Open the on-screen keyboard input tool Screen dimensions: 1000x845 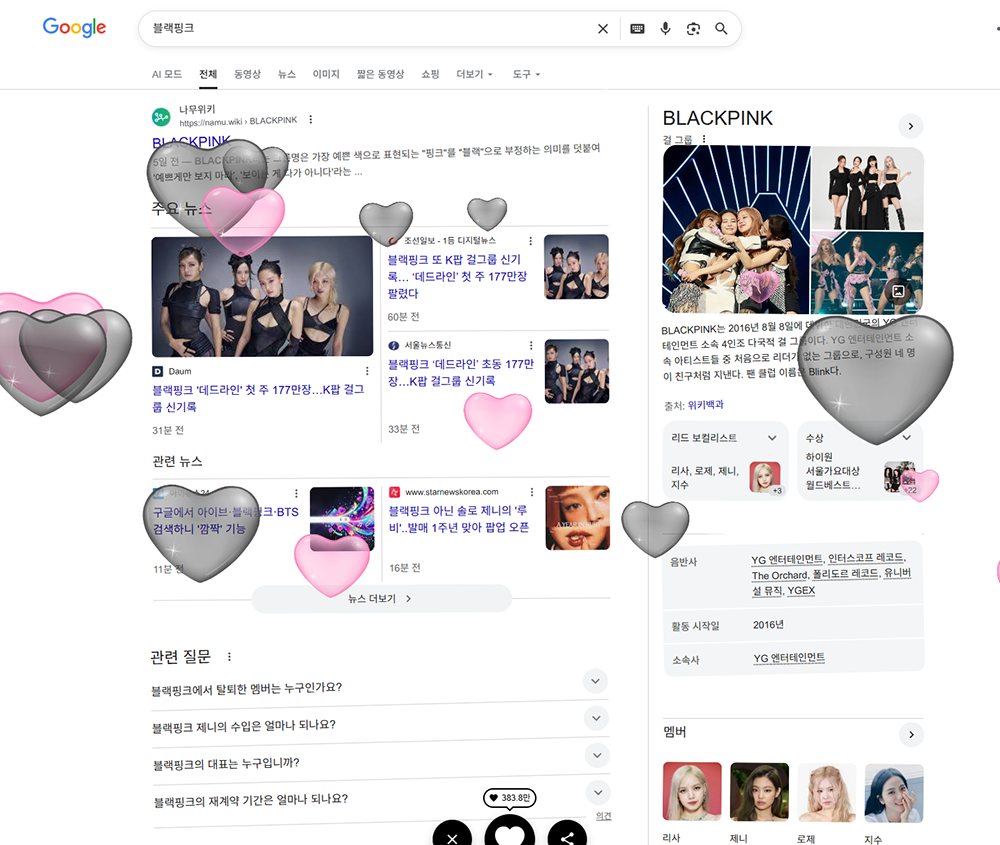(x=637, y=29)
